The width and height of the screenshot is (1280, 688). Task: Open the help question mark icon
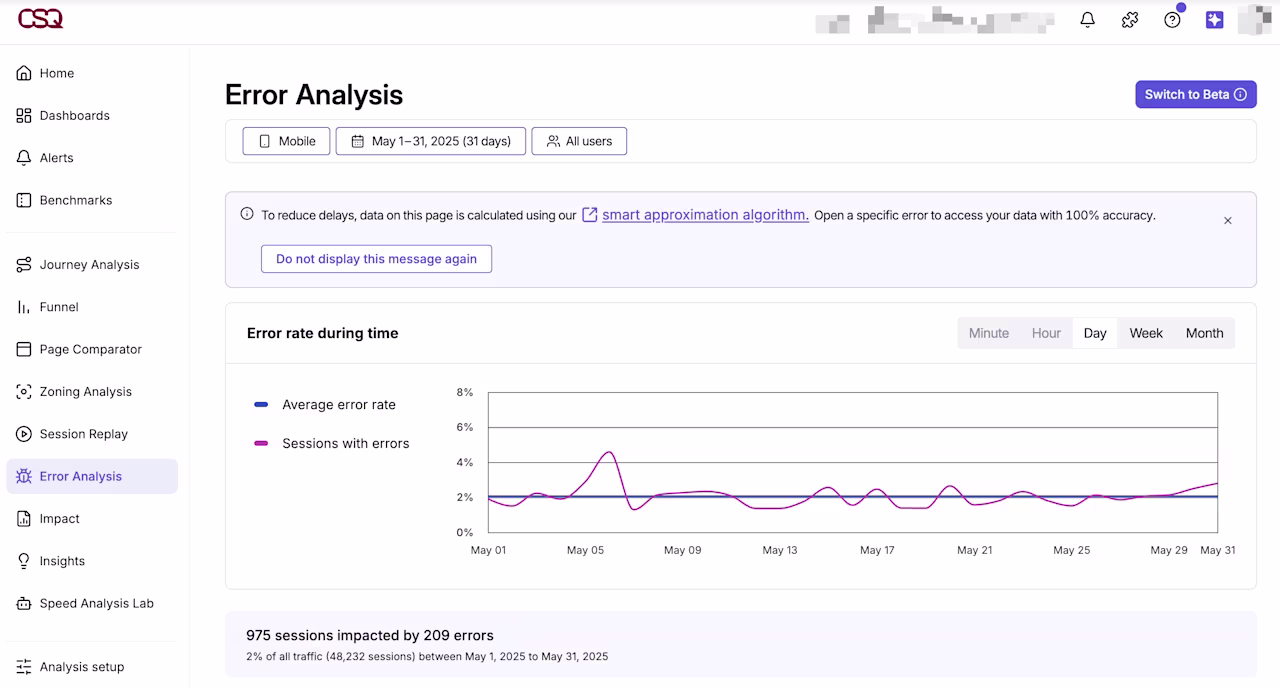[x=1172, y=19]
